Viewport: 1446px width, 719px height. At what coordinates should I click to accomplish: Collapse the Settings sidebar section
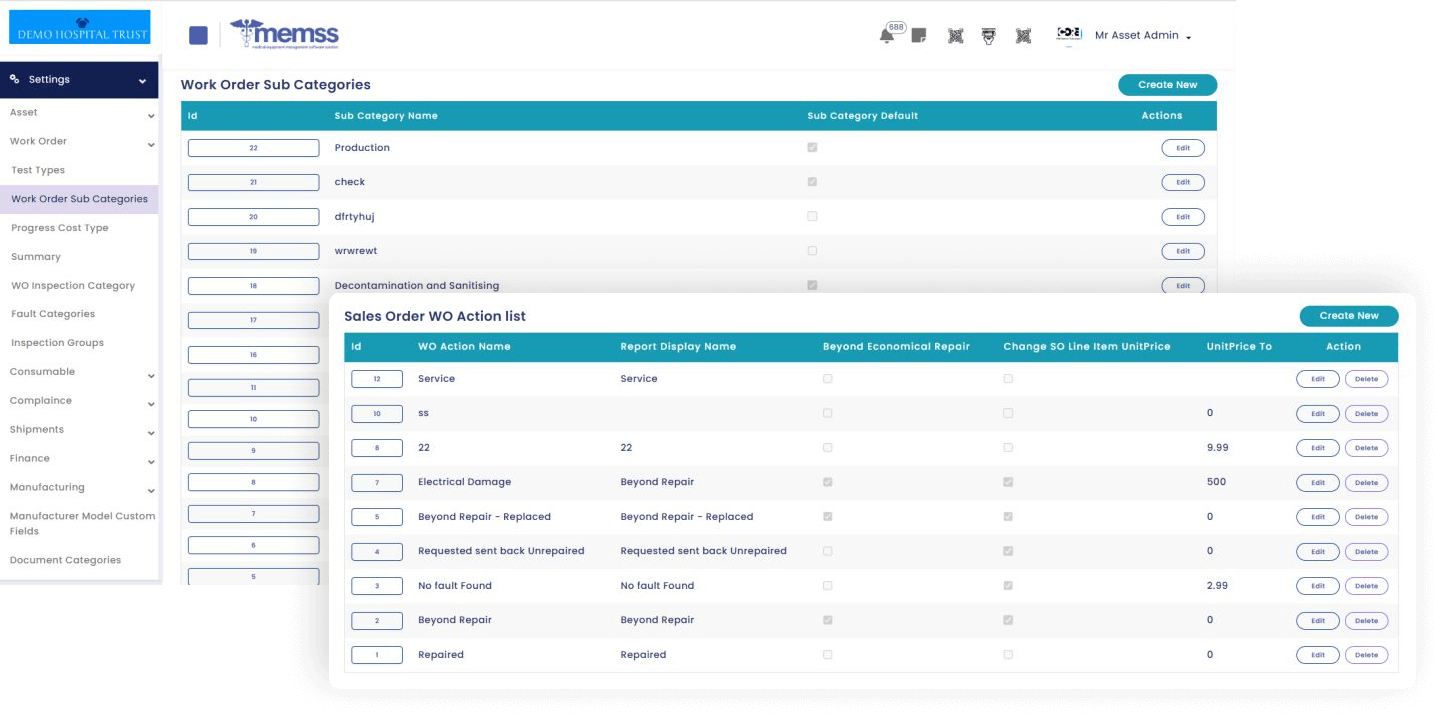click(142, 81)
